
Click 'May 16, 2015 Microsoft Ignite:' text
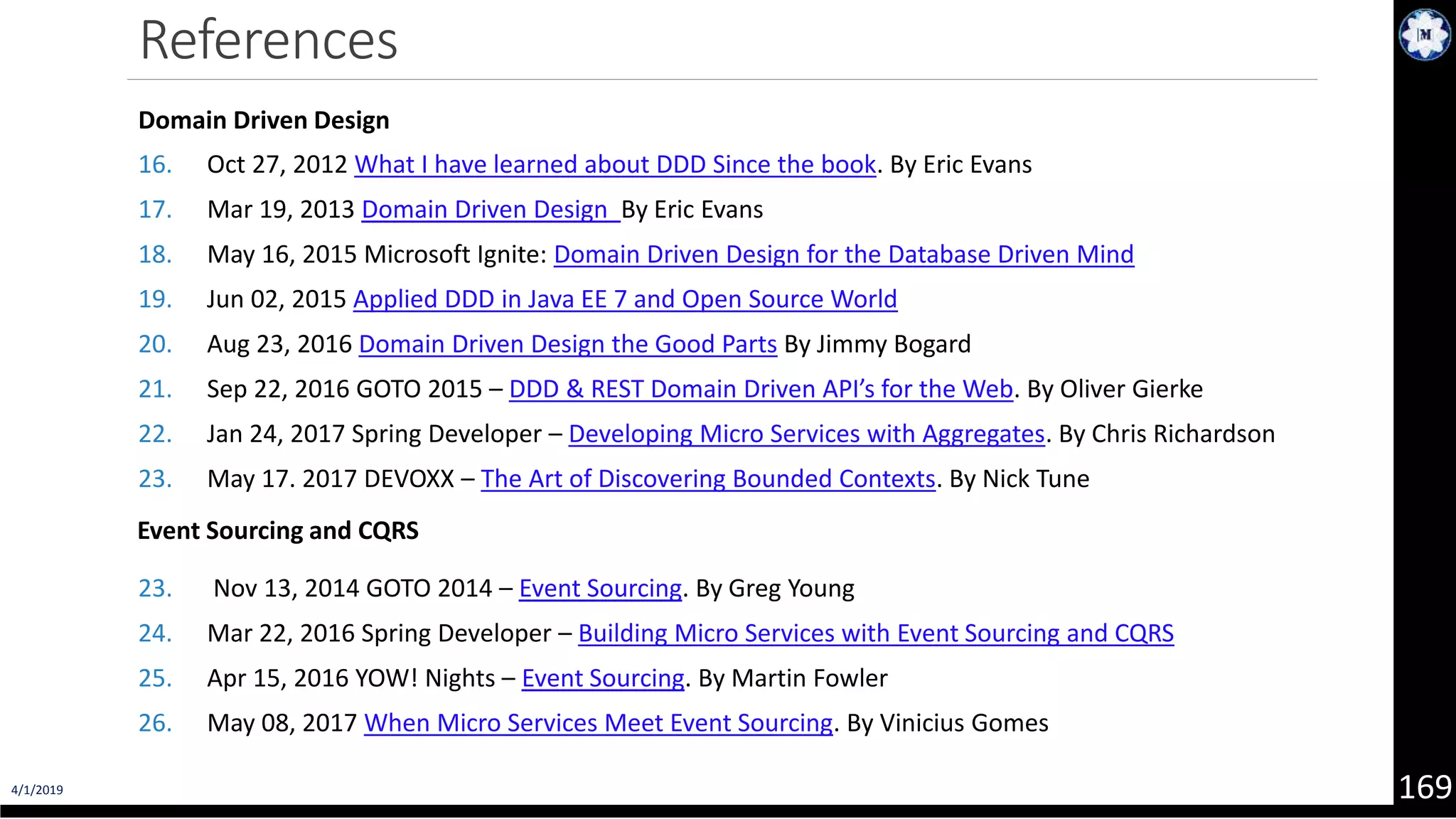point(377,255)
